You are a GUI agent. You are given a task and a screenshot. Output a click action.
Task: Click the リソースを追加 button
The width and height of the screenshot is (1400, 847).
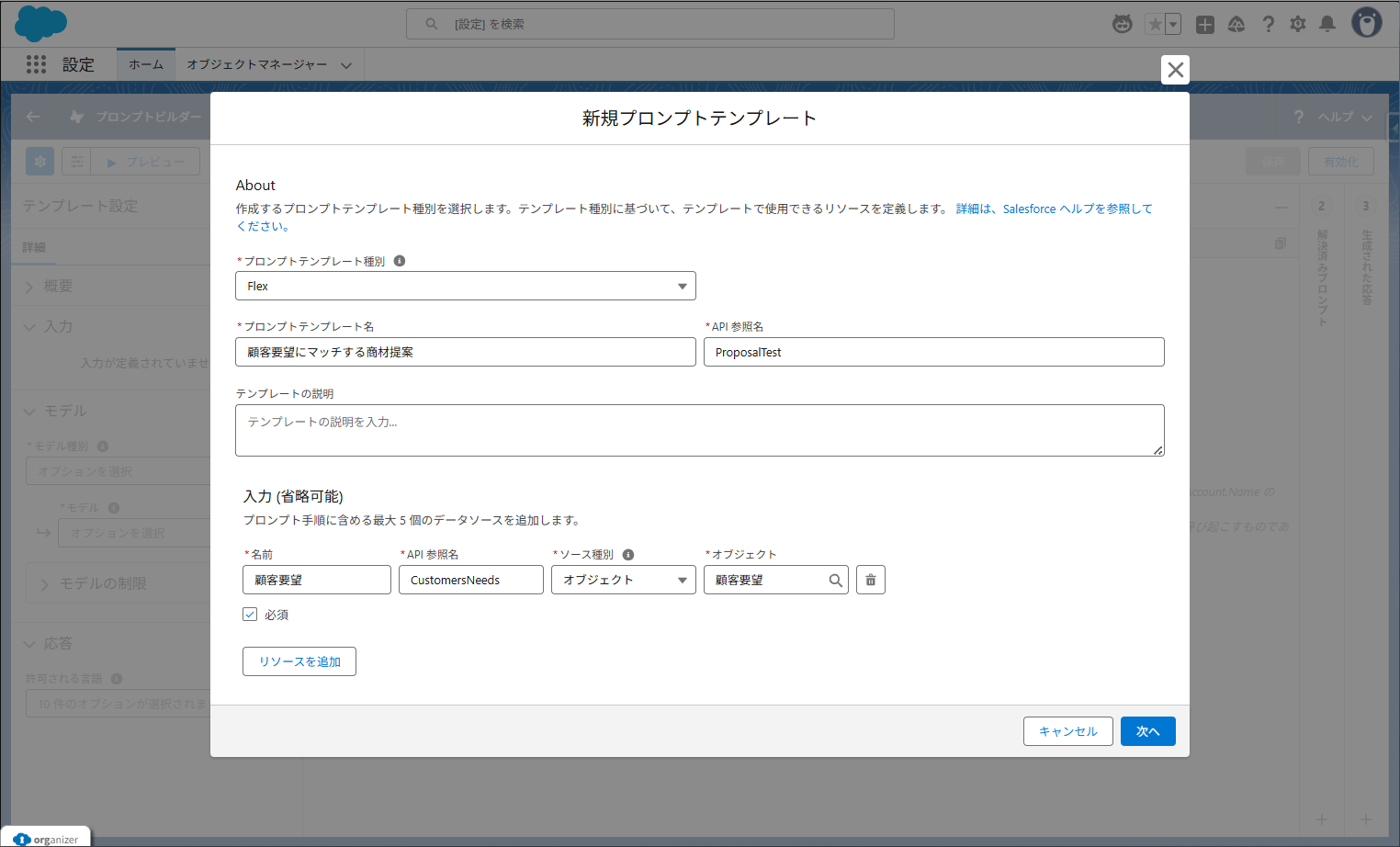tap(299, 661)
